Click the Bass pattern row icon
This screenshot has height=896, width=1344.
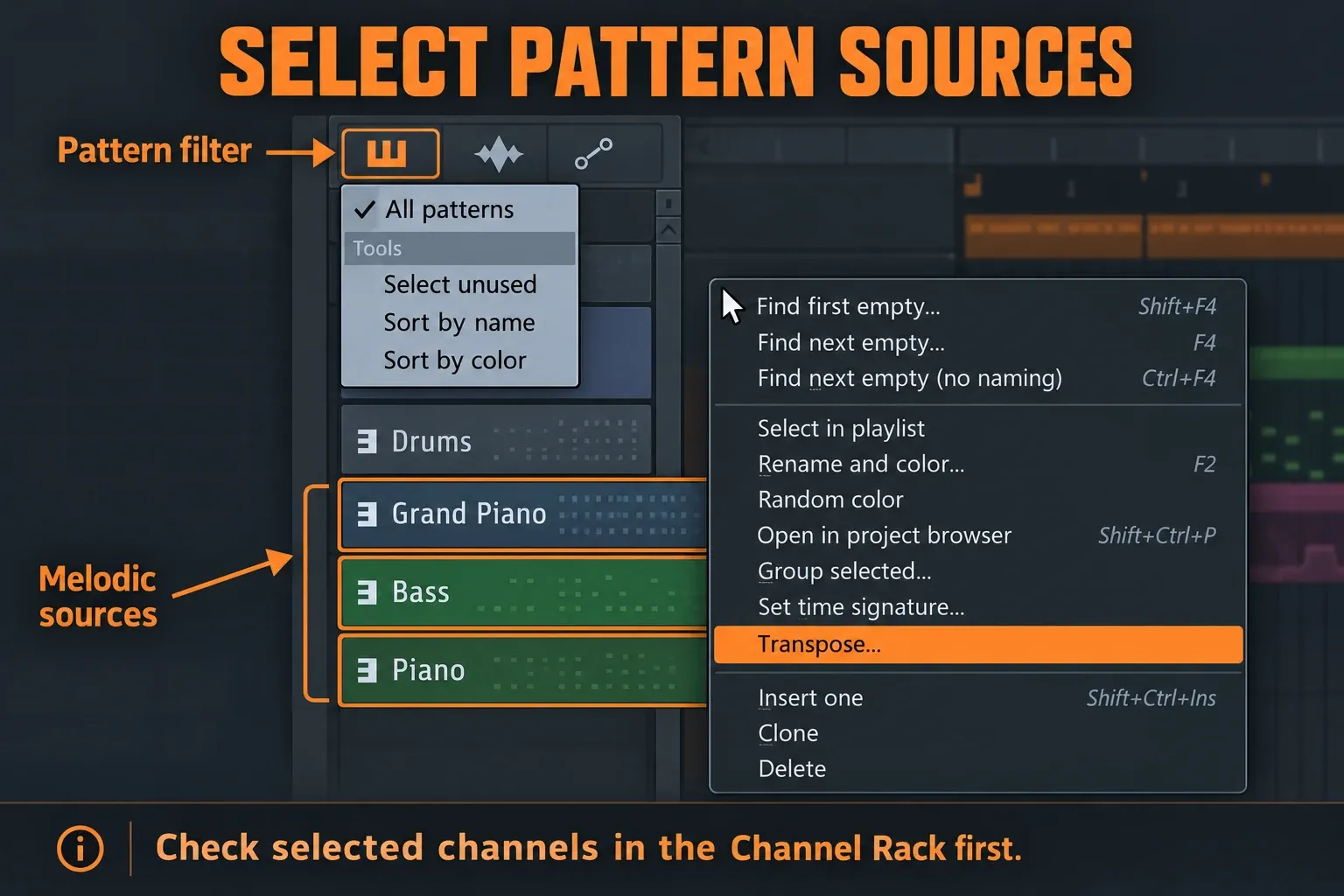(367, 592)
